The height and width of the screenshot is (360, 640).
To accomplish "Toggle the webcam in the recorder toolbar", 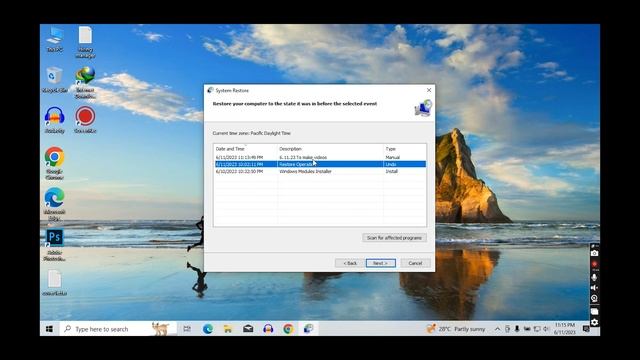I will click(x=594, y=299).
